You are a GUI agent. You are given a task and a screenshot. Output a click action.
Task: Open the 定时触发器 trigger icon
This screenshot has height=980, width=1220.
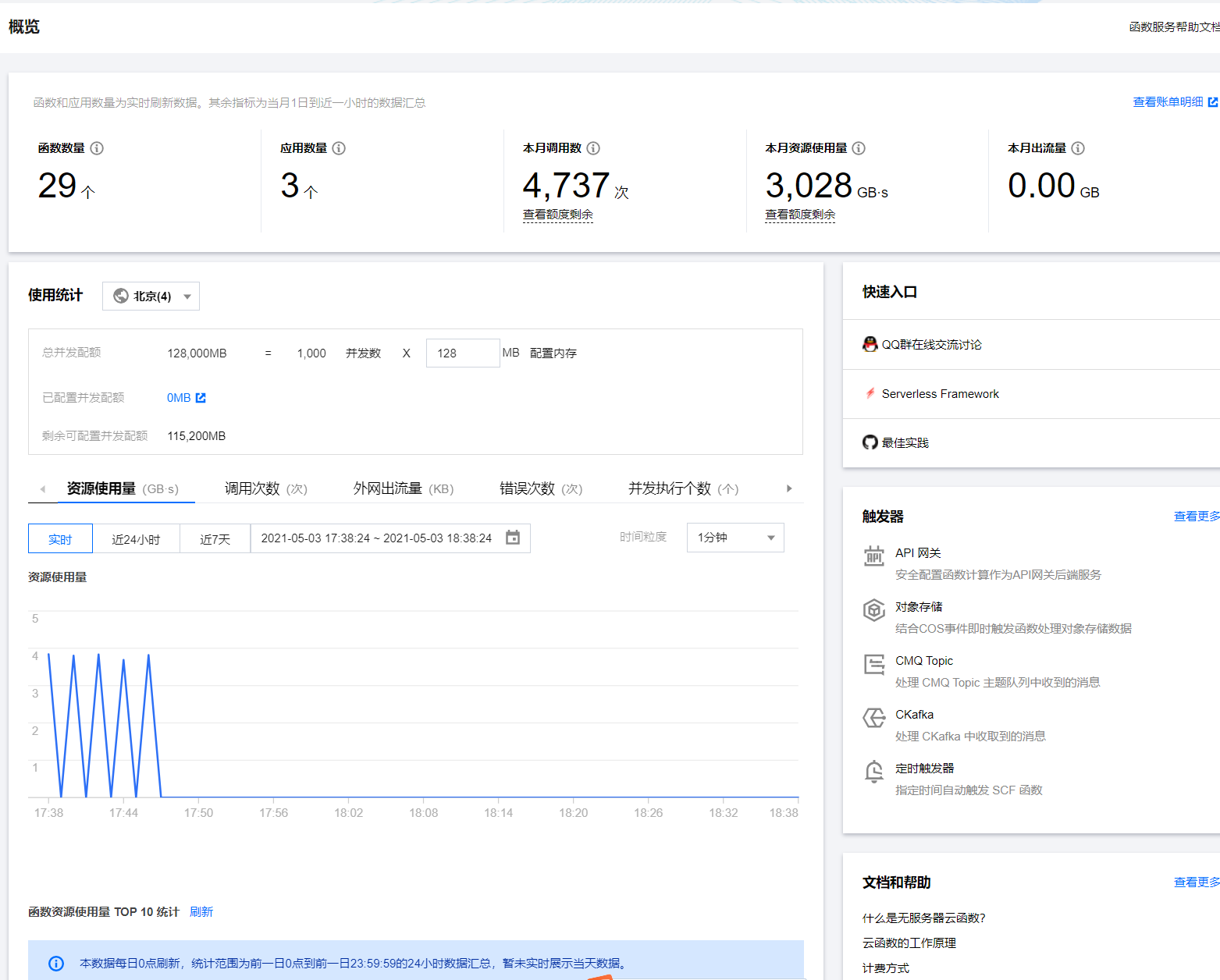[874, 772]
